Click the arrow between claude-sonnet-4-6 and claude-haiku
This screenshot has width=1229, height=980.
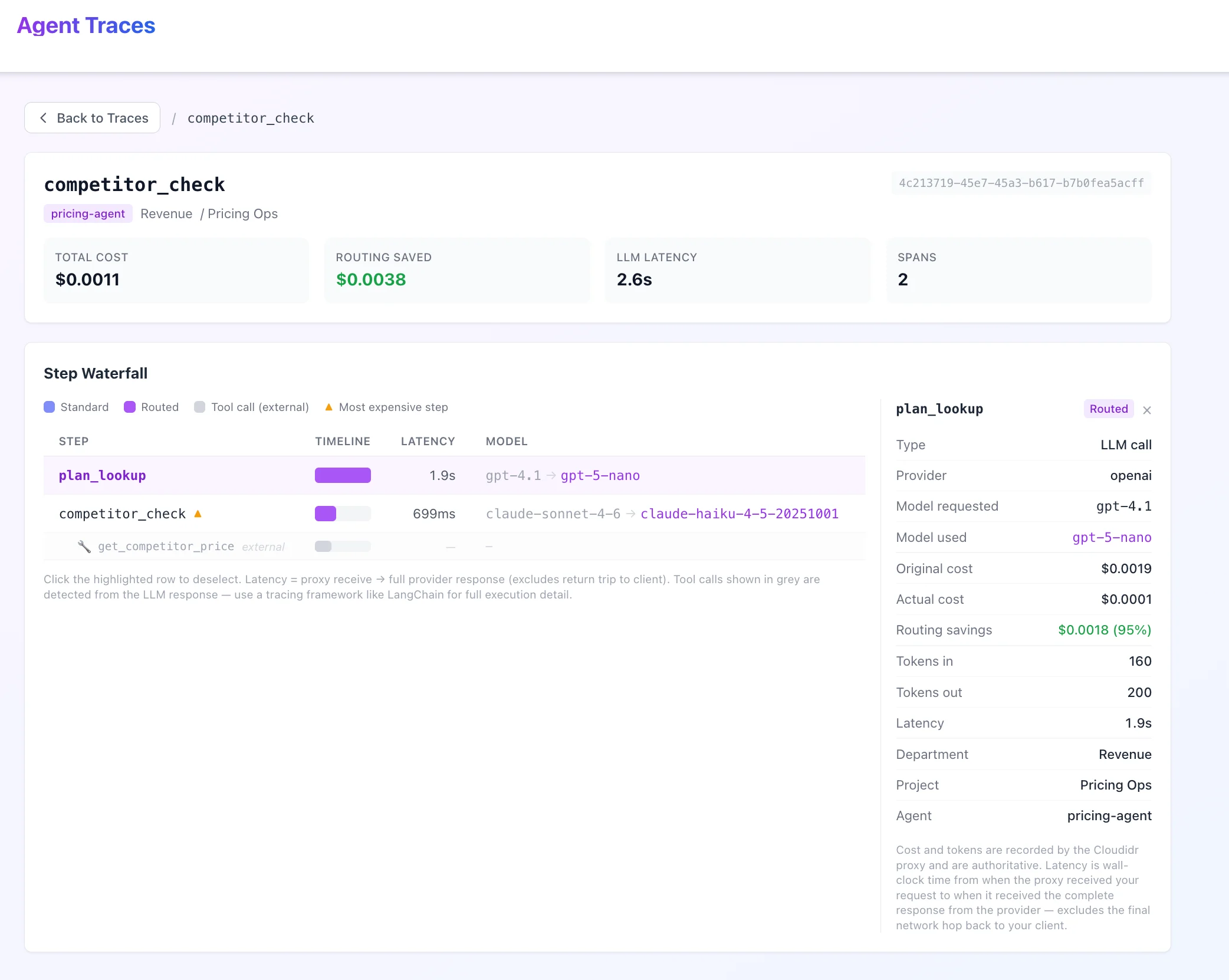[x=630, y=514]
